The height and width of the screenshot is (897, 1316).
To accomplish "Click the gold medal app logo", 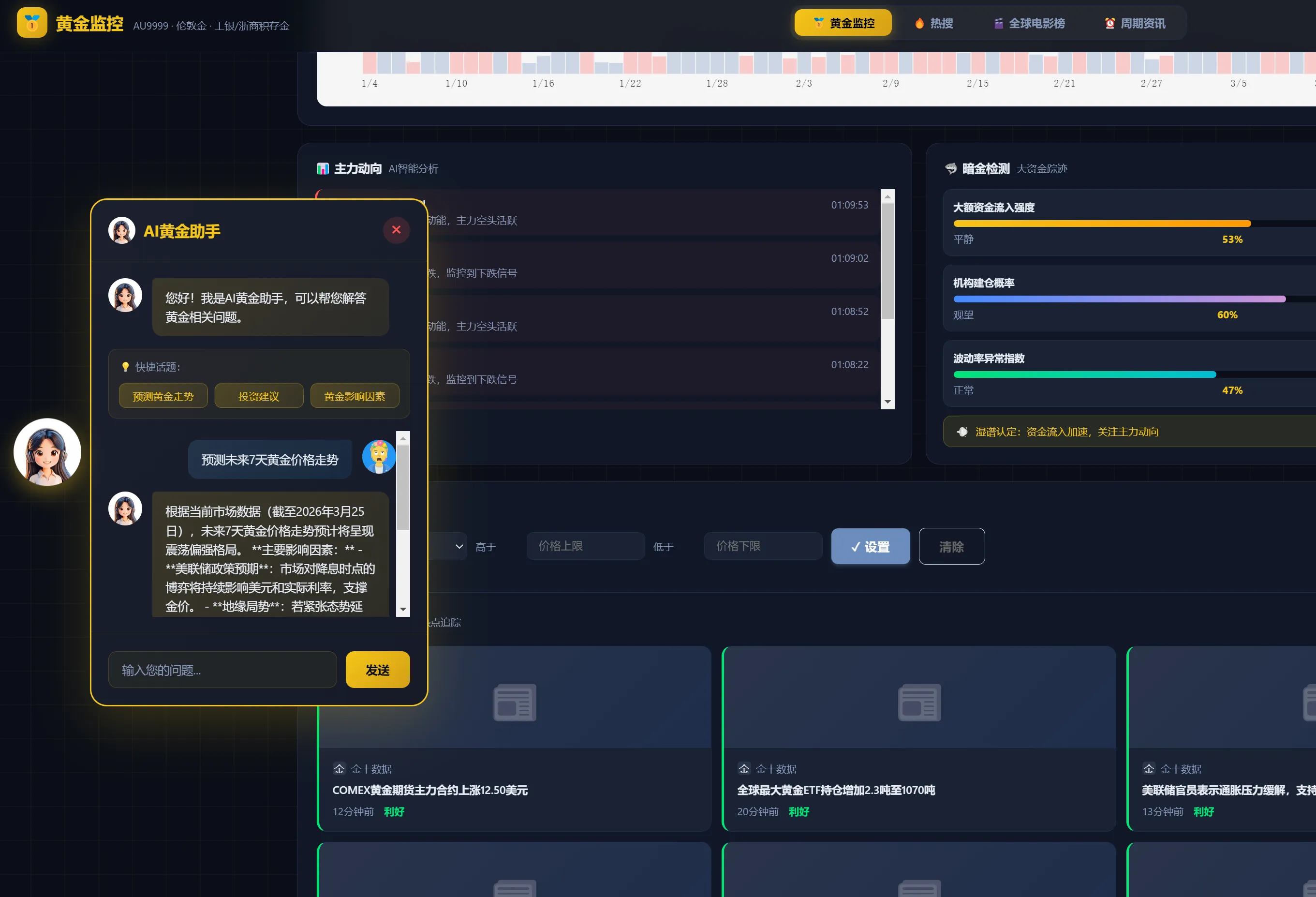I will [32, 23].
